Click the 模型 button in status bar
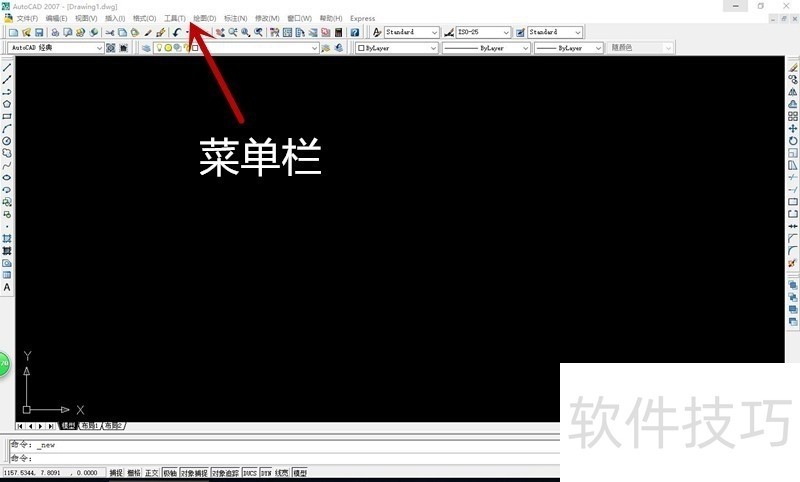 (x=300, y=473)
